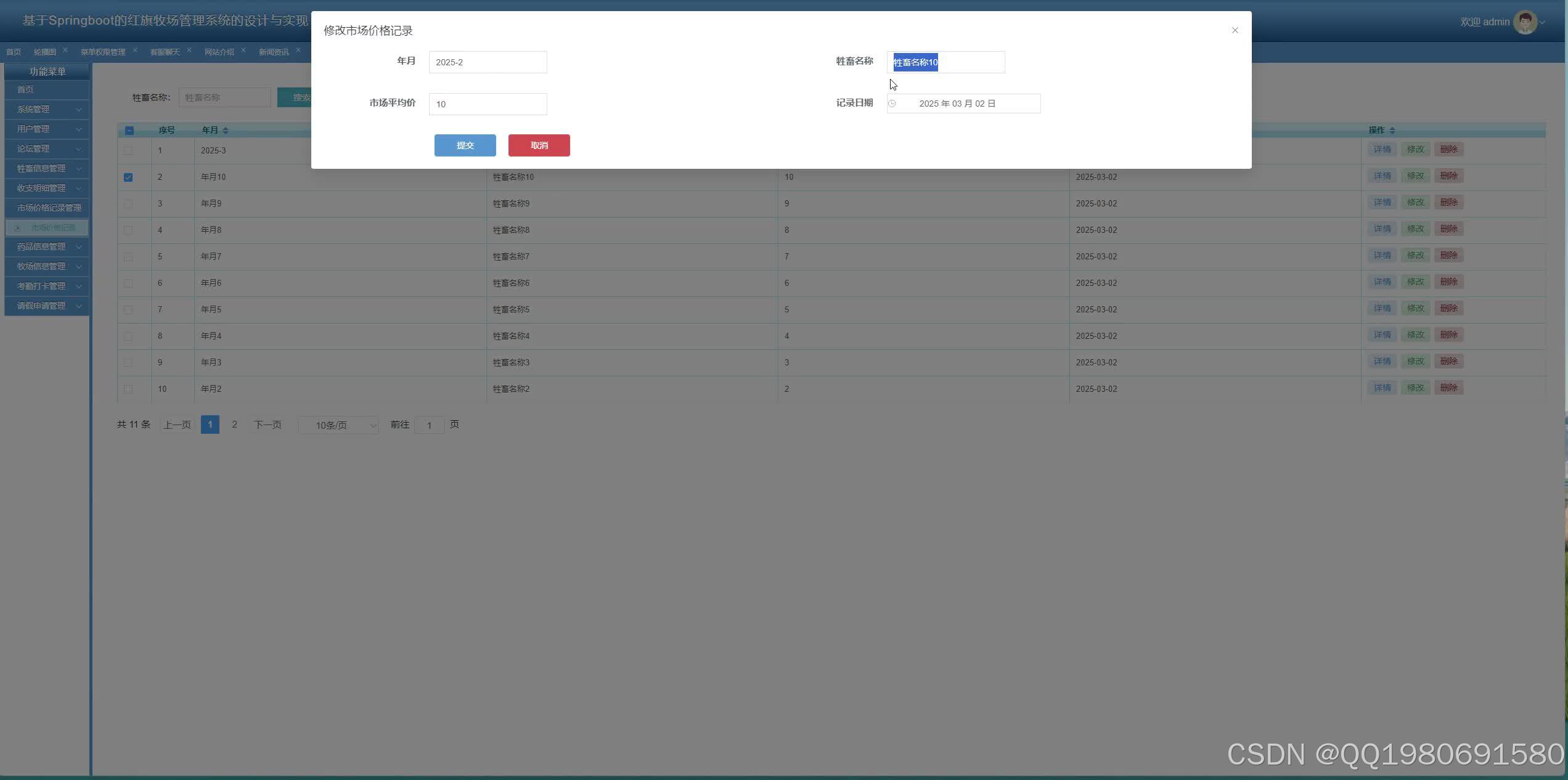This screenshot has width=1568, height=780.
Task: Close the 新闻资讯 tab with its X
Action: 298,50
